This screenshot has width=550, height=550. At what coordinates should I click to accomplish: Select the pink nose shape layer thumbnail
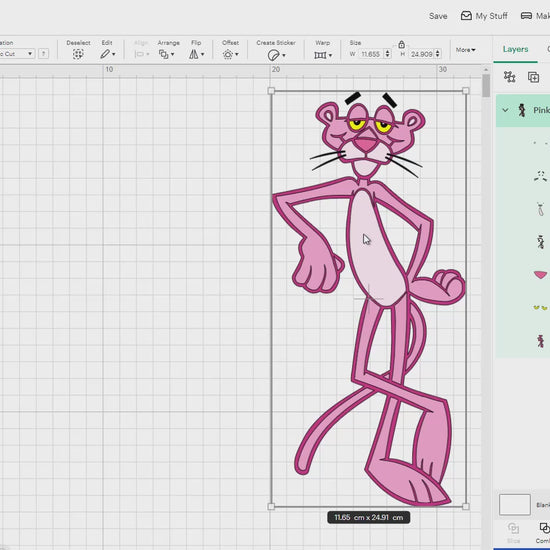[x=540, y=275]
